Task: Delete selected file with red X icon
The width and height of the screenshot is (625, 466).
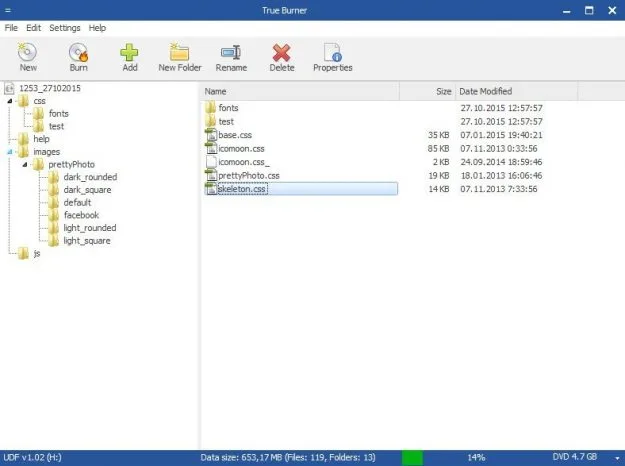Action: click(x=282, y=57)
